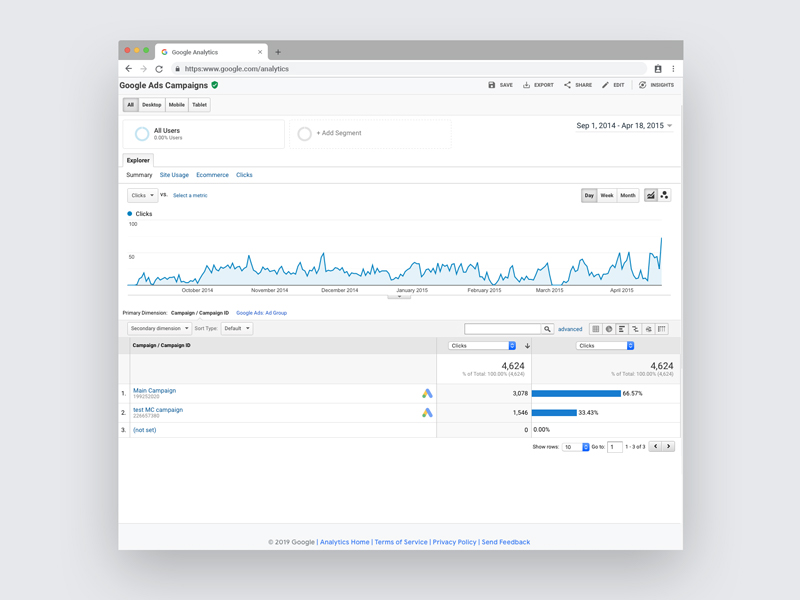The width and height of the screenshot is (800, 600).
Task: Set chart granularity to Week
Action: [607, 195]
